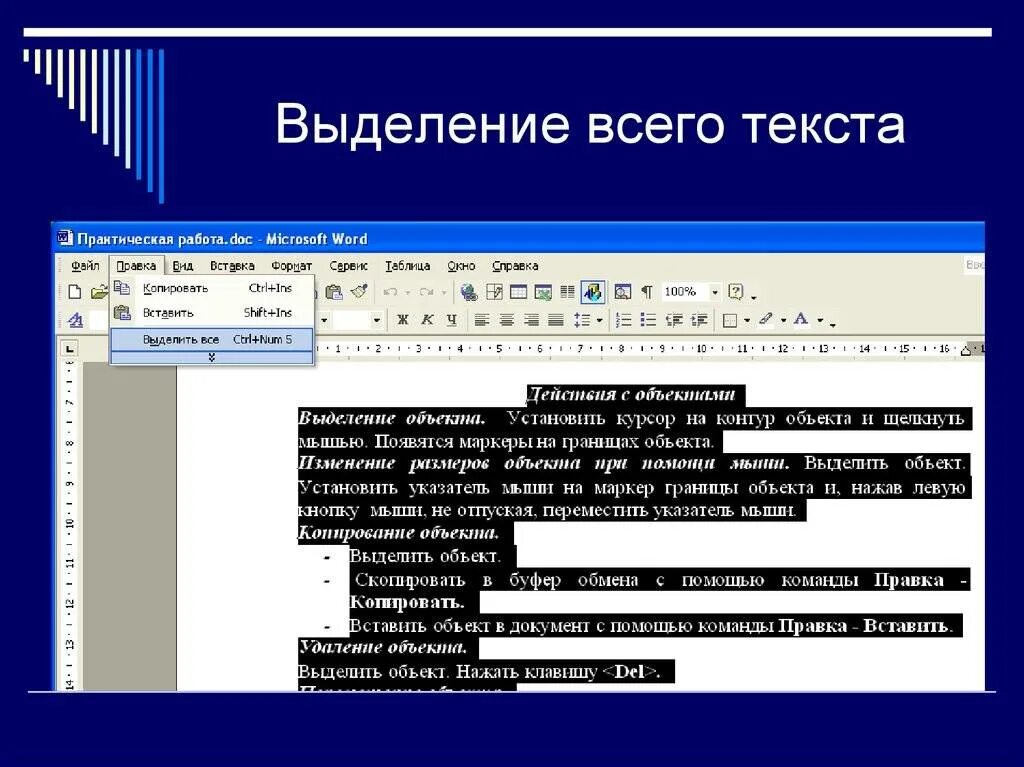
Task: Click the Outside Border icon
Action: pos(730,320)
